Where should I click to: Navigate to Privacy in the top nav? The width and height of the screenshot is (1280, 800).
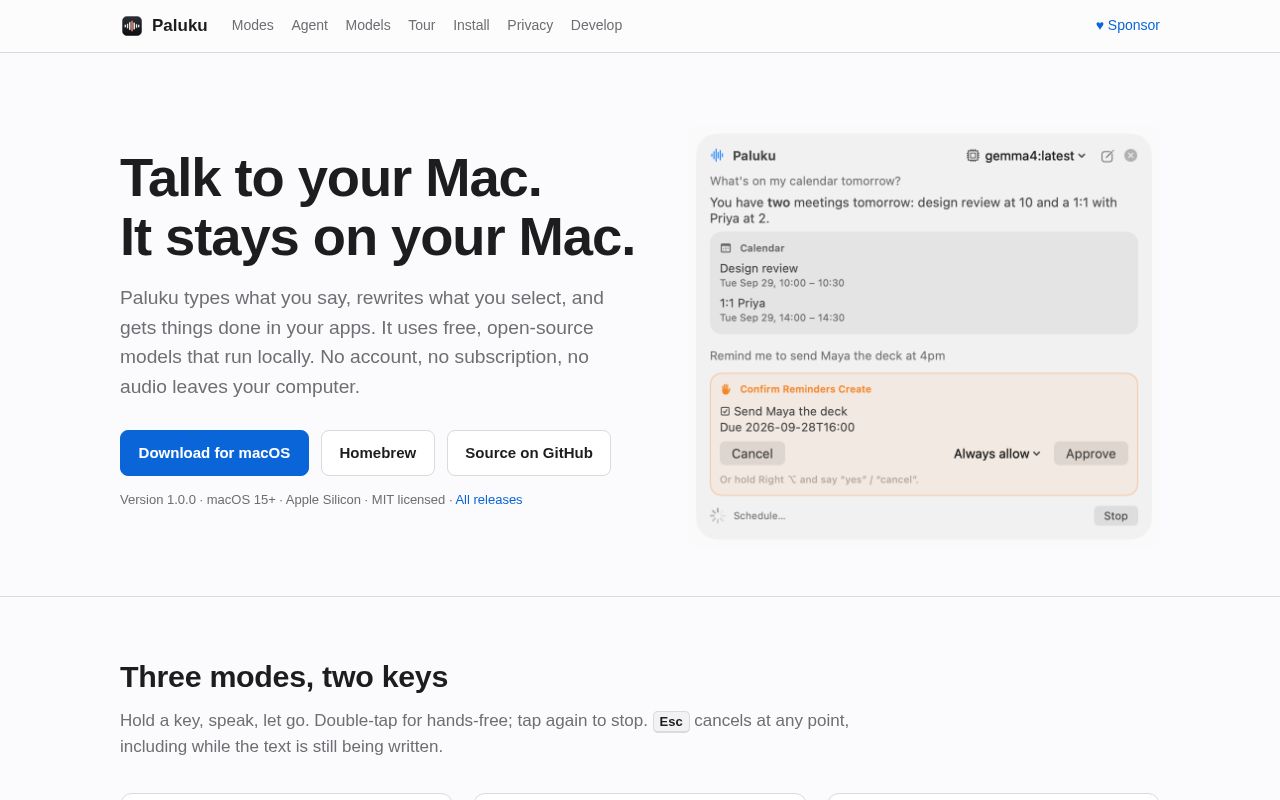[x=530, y=25]
